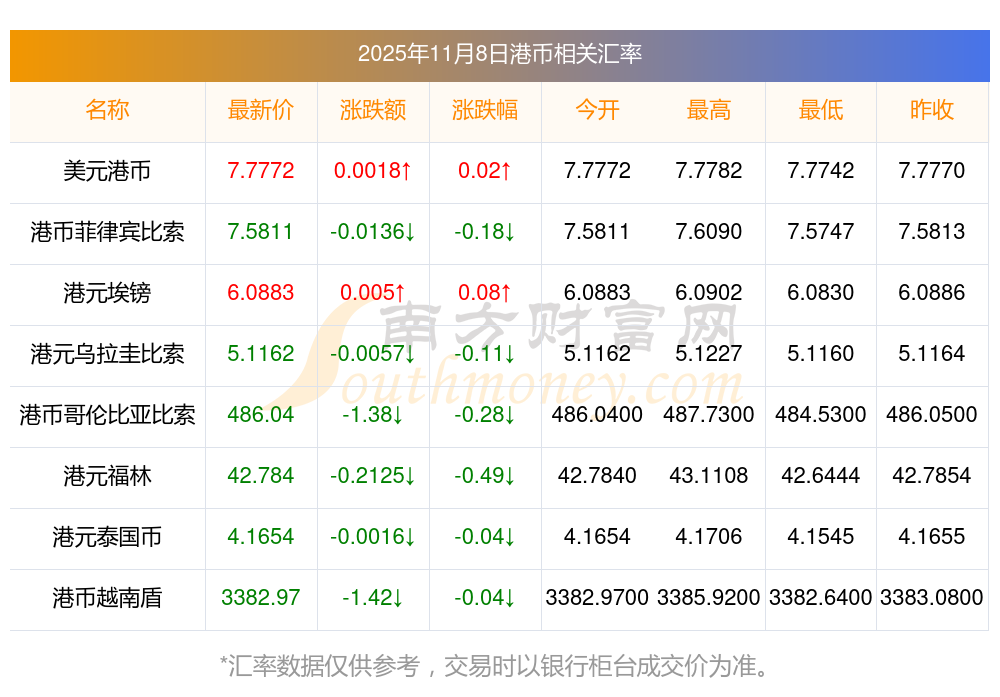Click the row name '港币哥伦比亚比索'
The height and width of the screenshot is (697, 1000).
pyautogui.click(x=107, y=415)
